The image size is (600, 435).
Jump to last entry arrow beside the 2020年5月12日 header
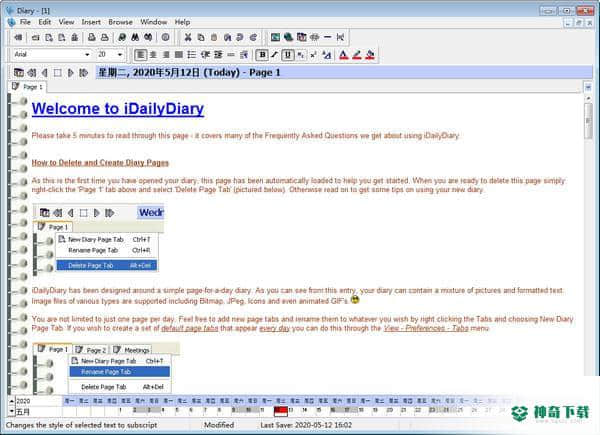(83, 72)
